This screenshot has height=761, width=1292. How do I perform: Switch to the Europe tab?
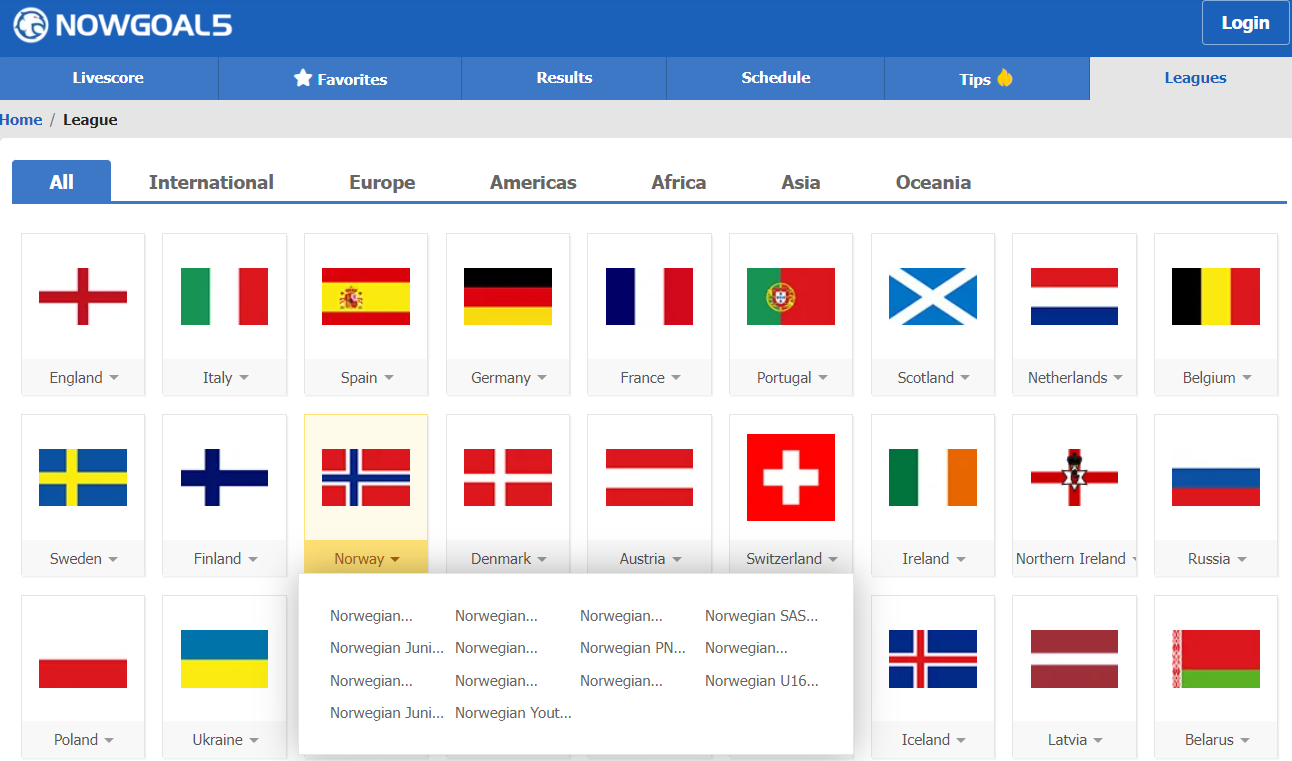(382, 182)
